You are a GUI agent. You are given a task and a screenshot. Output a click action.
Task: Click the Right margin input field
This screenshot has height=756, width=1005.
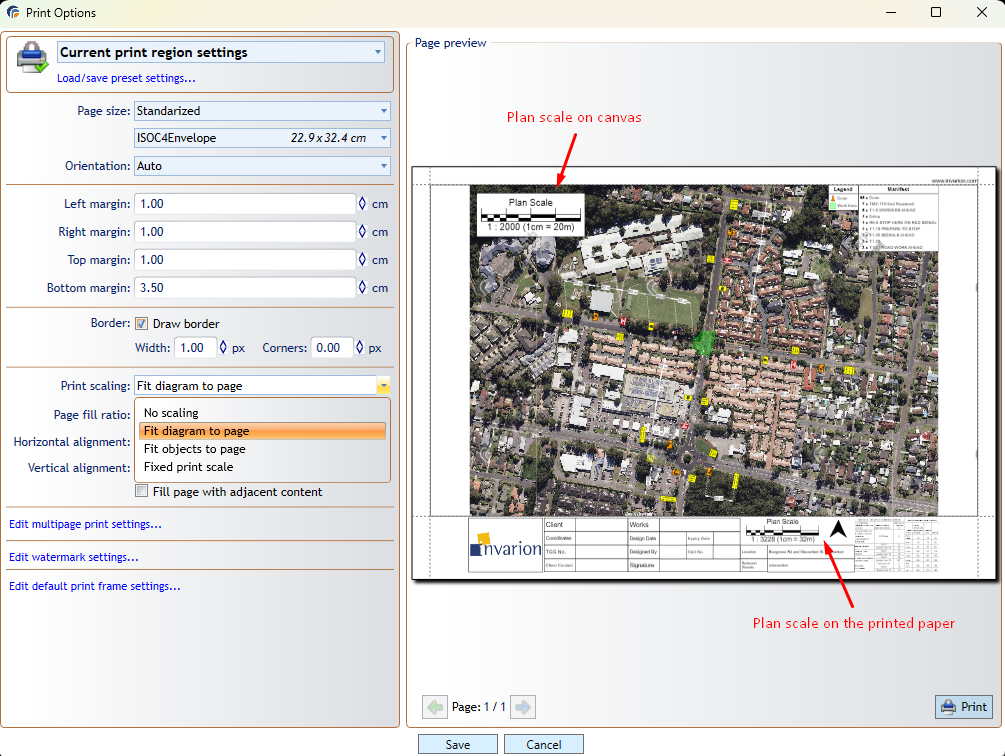pos(245,232)
